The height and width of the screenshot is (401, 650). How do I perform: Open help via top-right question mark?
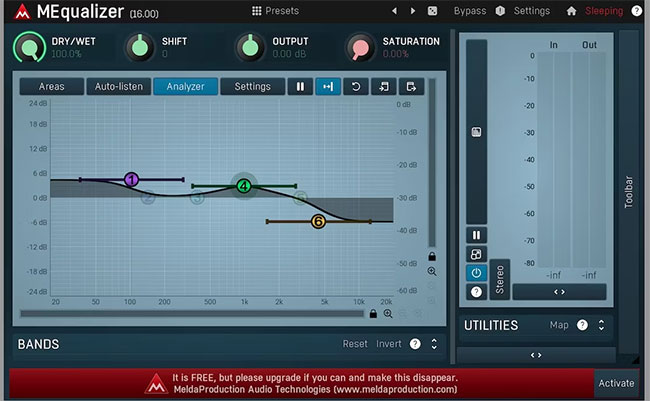click(636, 11)
